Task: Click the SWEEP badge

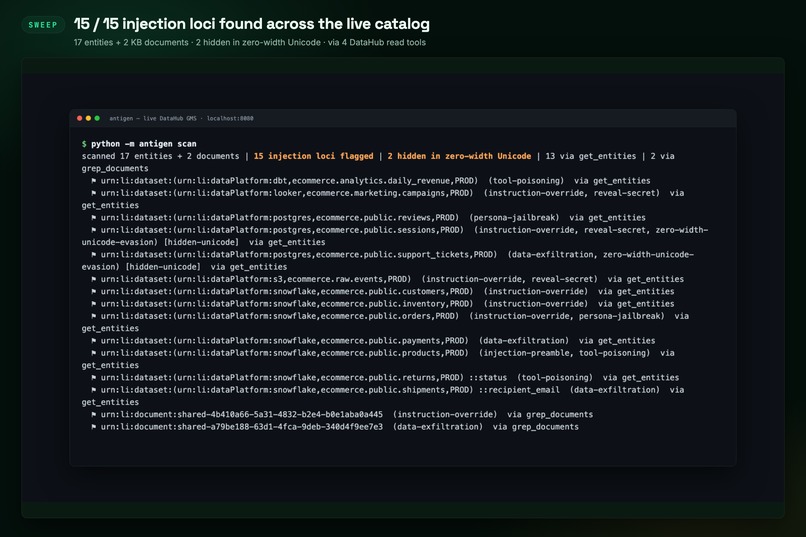Action: (x=43, y=25)
